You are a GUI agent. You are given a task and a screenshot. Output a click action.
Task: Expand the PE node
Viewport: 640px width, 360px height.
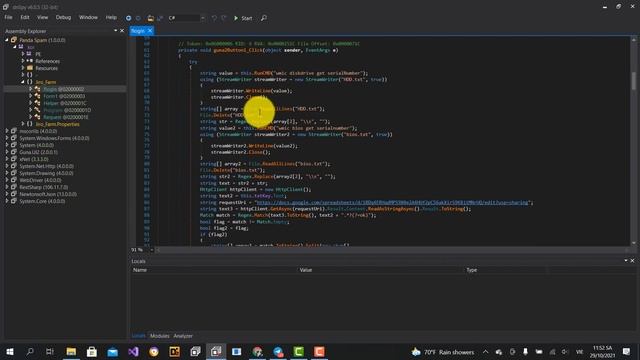[x=23, y=54]
